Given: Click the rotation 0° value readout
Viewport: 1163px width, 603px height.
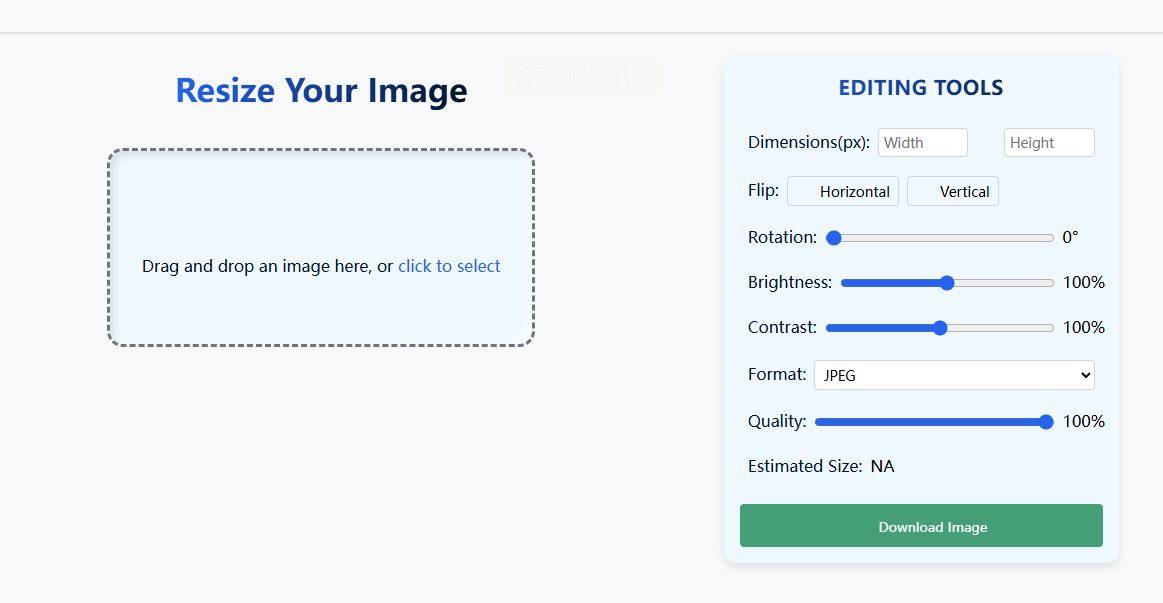Looking at the screenshot, I should point(1070,238).
